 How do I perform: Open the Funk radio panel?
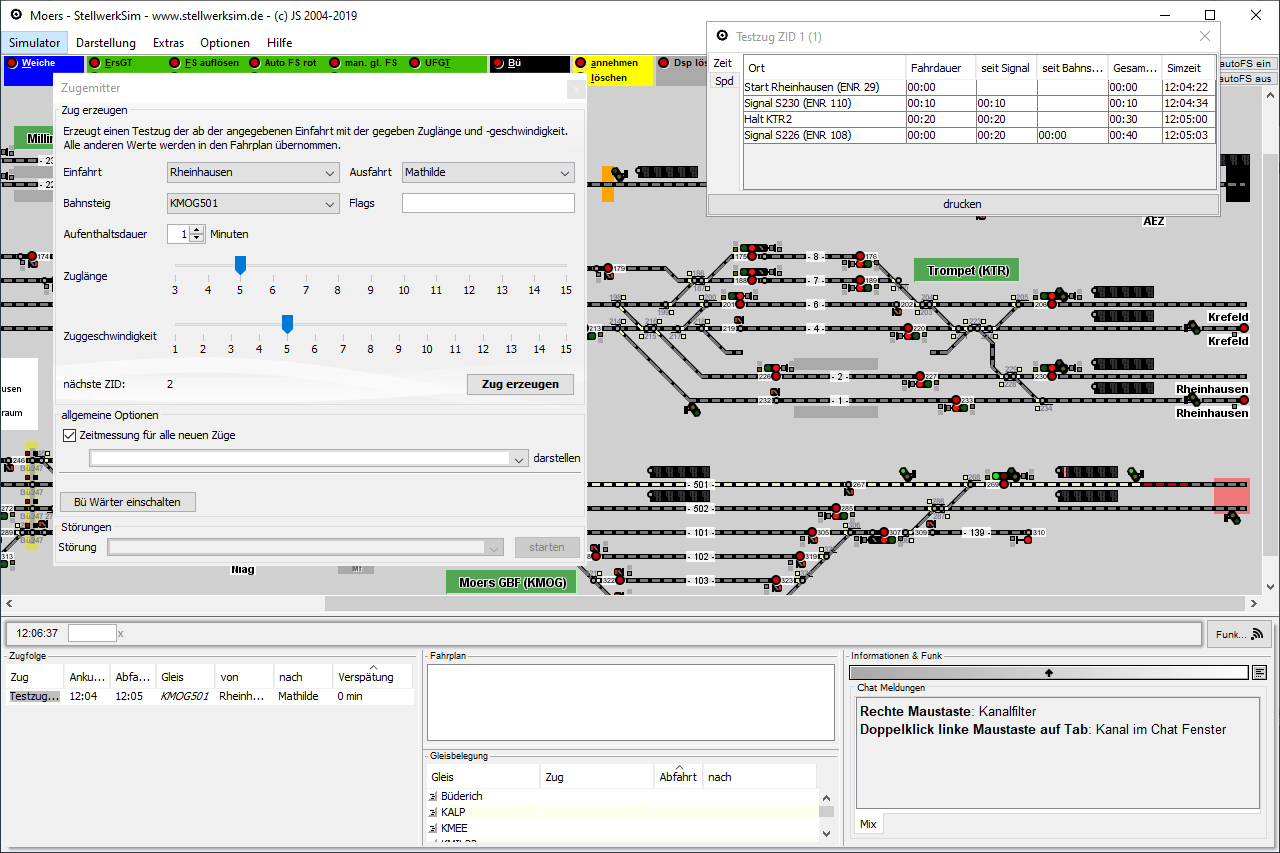pyautogui.click(x=1240, y=634)
